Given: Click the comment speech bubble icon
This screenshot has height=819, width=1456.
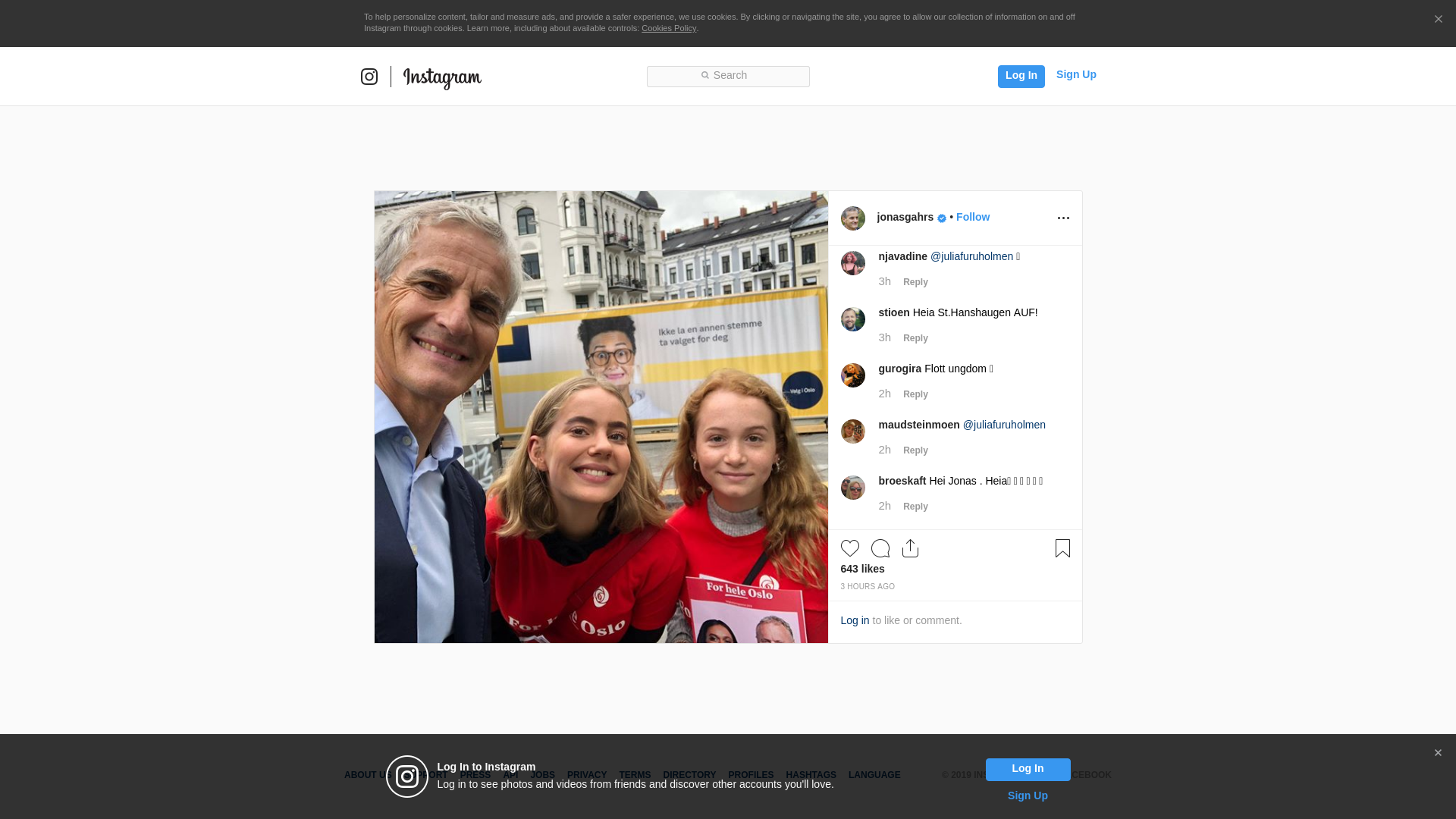Looking at the screenshot, I should tap(880, 548).
